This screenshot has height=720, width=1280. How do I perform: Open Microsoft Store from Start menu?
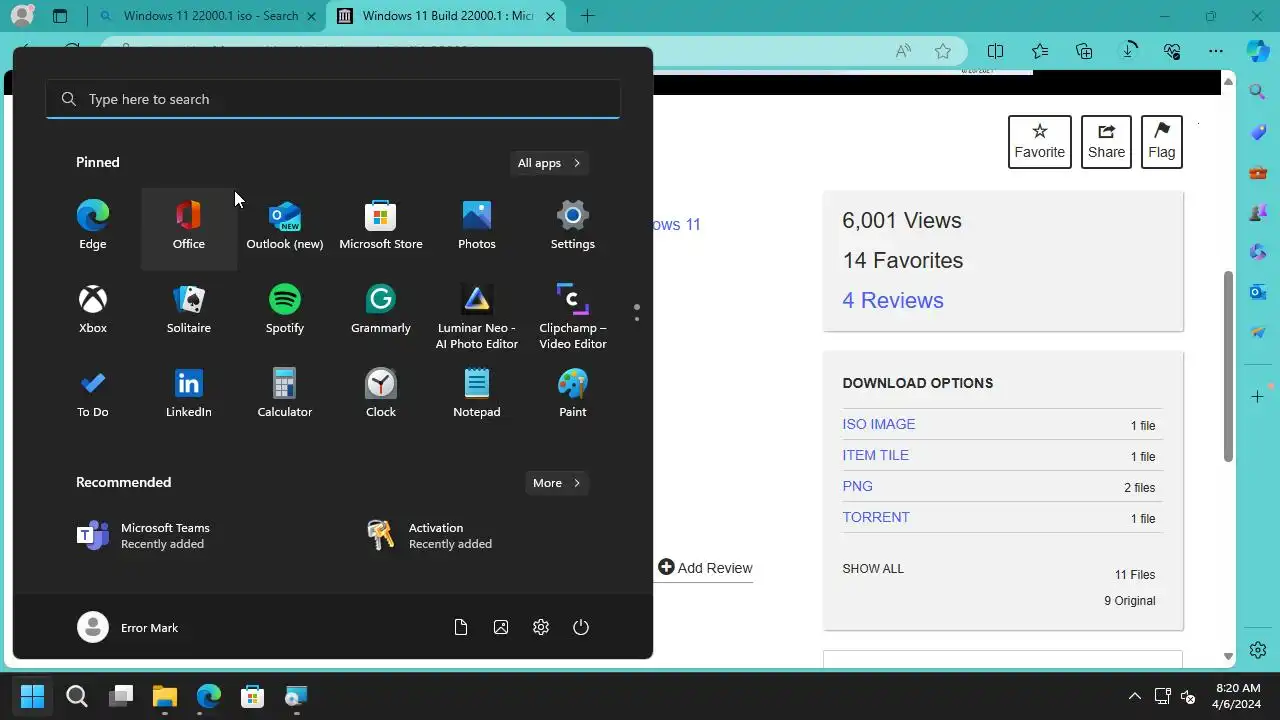tap(381, 226)
